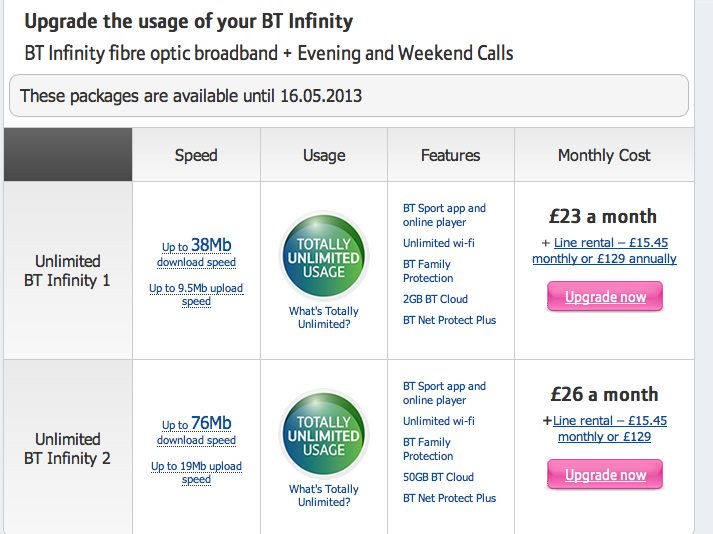Select '2GB BT Cloud' feature link

point(435,299)
